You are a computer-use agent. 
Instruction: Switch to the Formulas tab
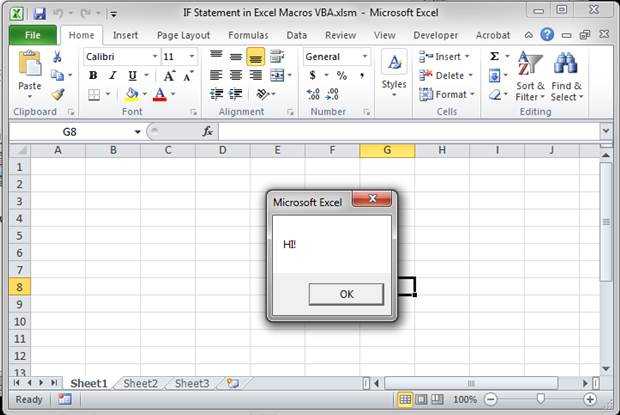click(248, 35)
